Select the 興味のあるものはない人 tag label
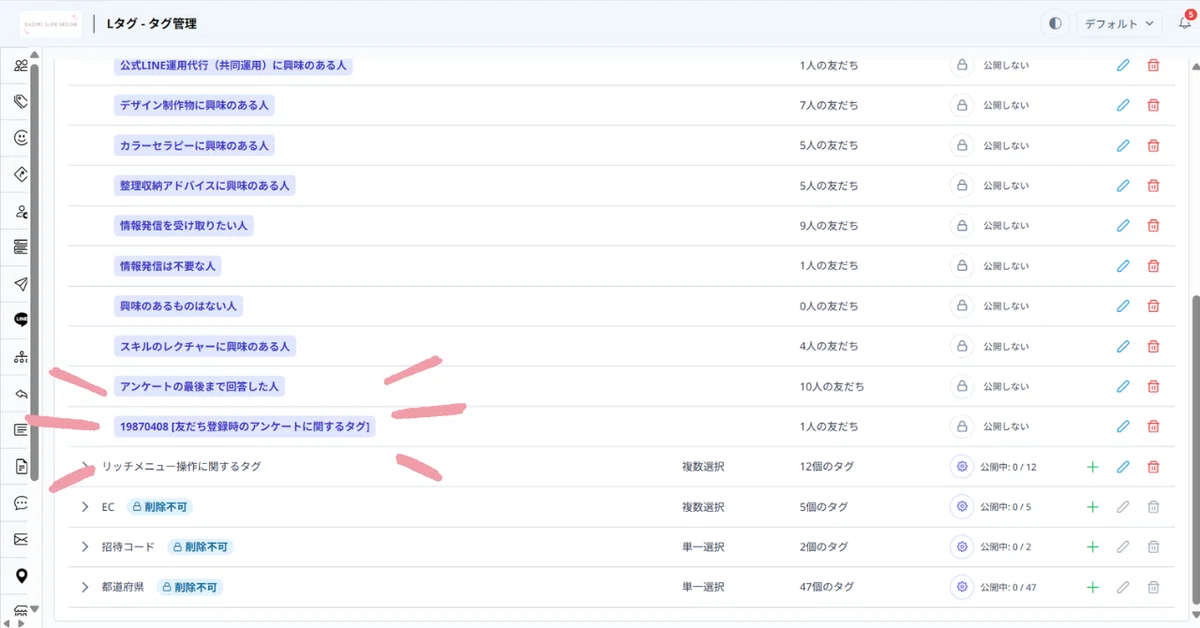Screen dimensions: 1200x628 pyautogui.click(x=180, y=306)
